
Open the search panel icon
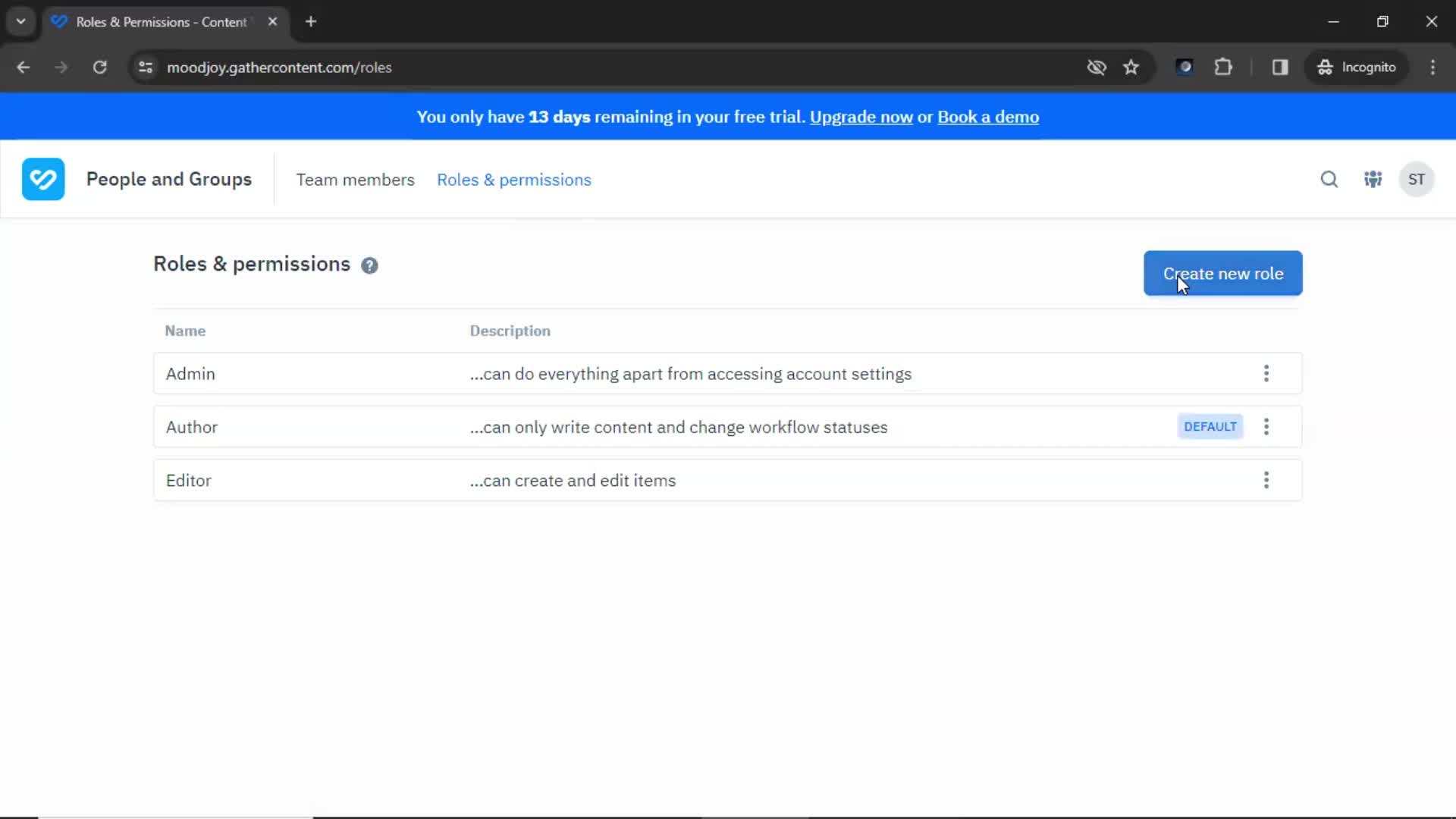click(1329, 179)
